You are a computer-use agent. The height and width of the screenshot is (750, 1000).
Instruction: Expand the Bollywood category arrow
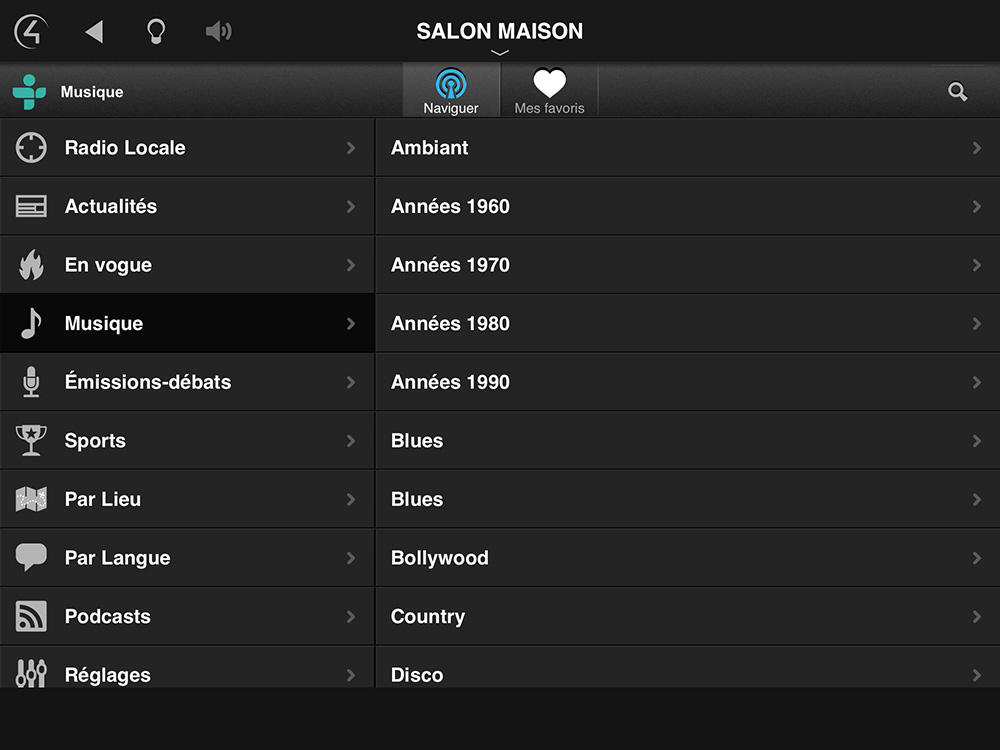coord(976,558)
